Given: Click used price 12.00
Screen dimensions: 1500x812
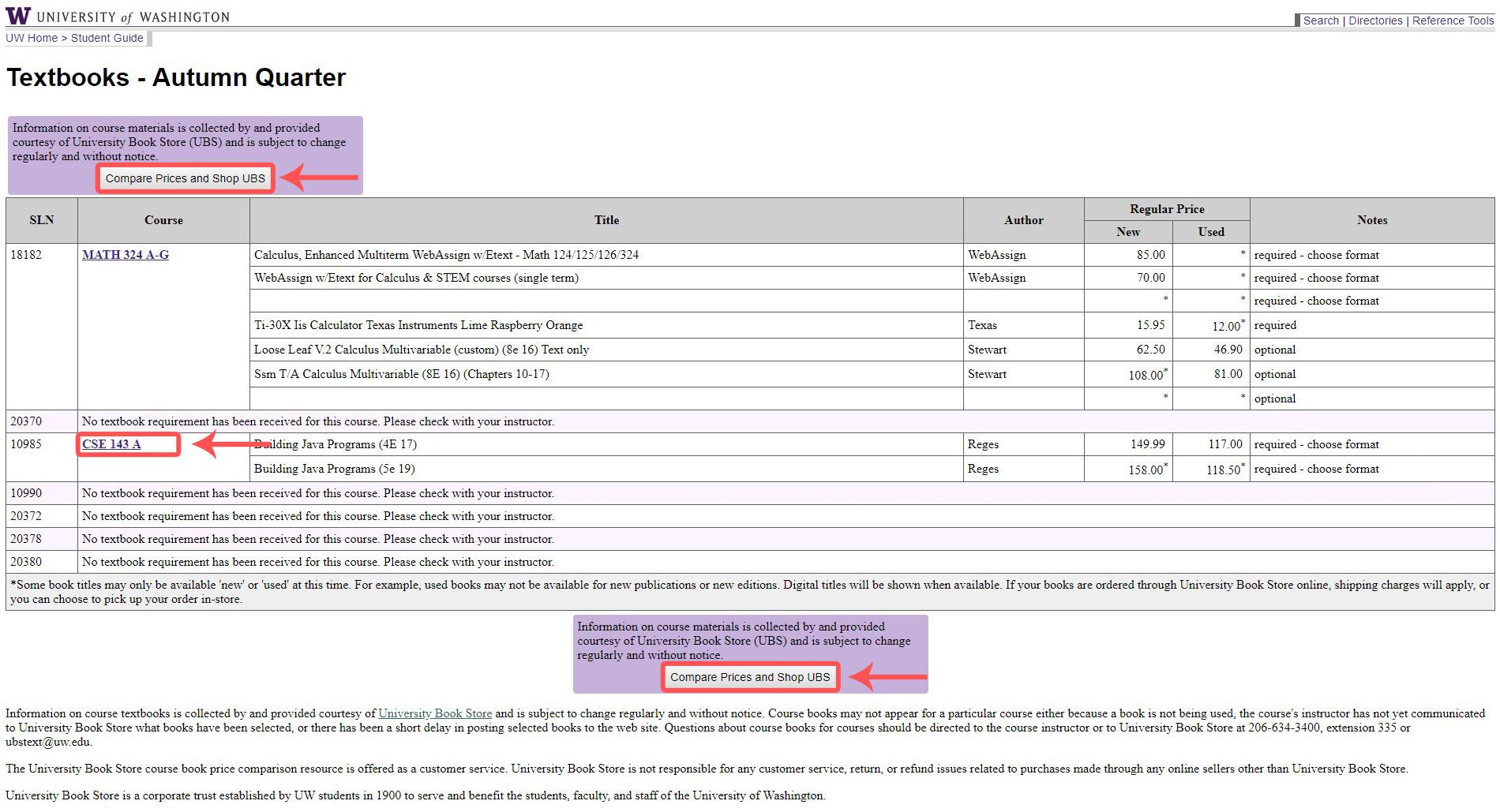Looking at the screenshot, I should click(1226, 326).
